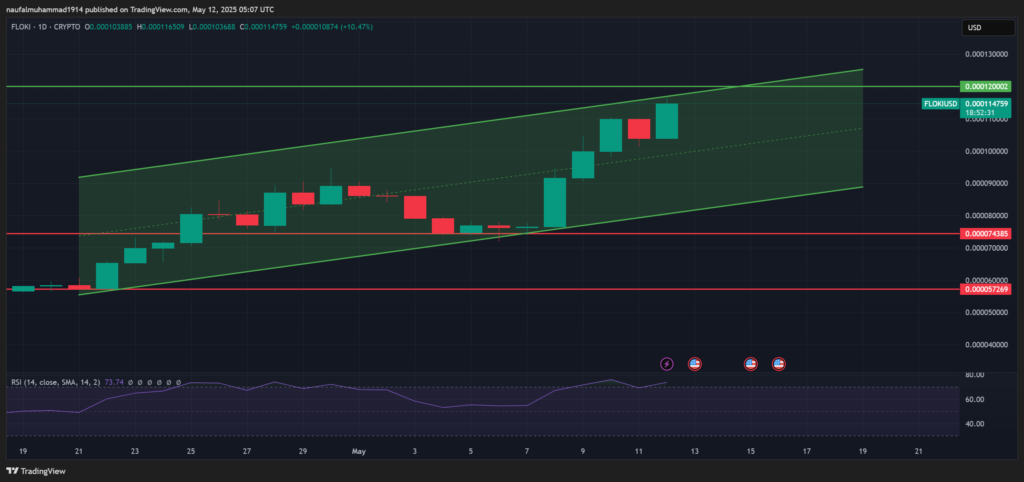Click the May label on the date axis
This screenshot has height=482, width=1024.
click(359, 451)
